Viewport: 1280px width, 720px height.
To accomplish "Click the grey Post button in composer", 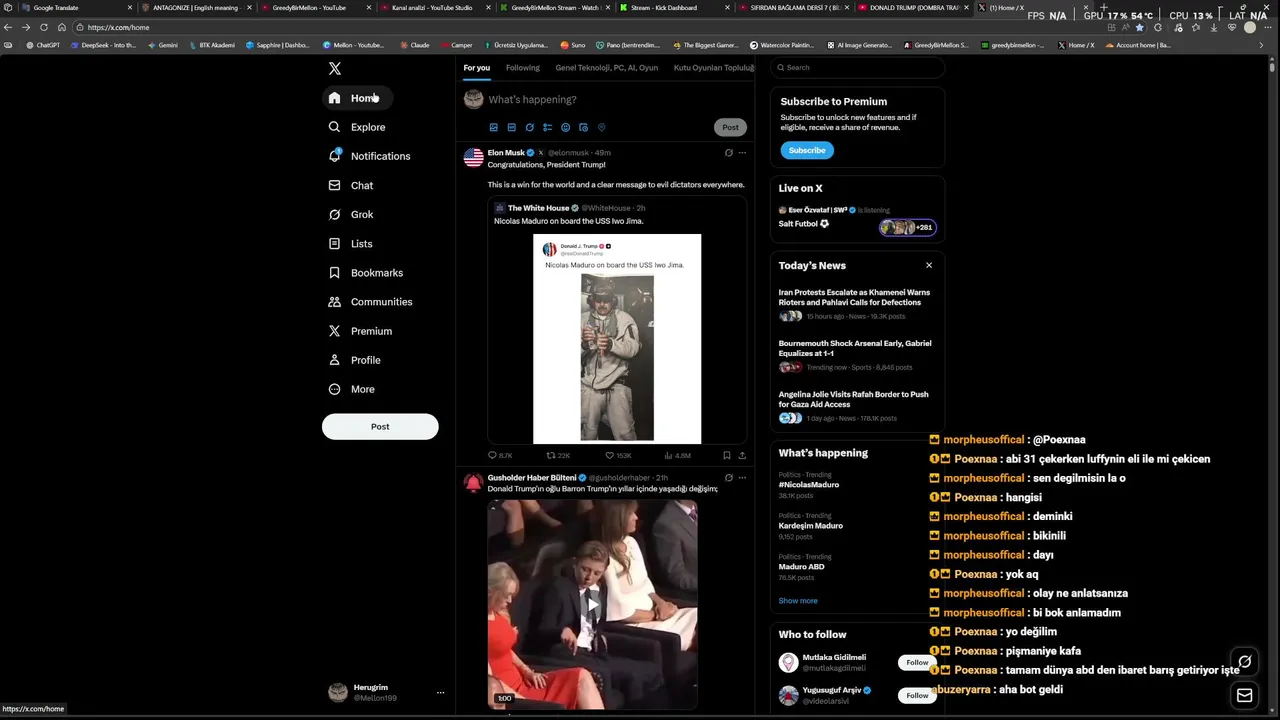I will 730,127.
